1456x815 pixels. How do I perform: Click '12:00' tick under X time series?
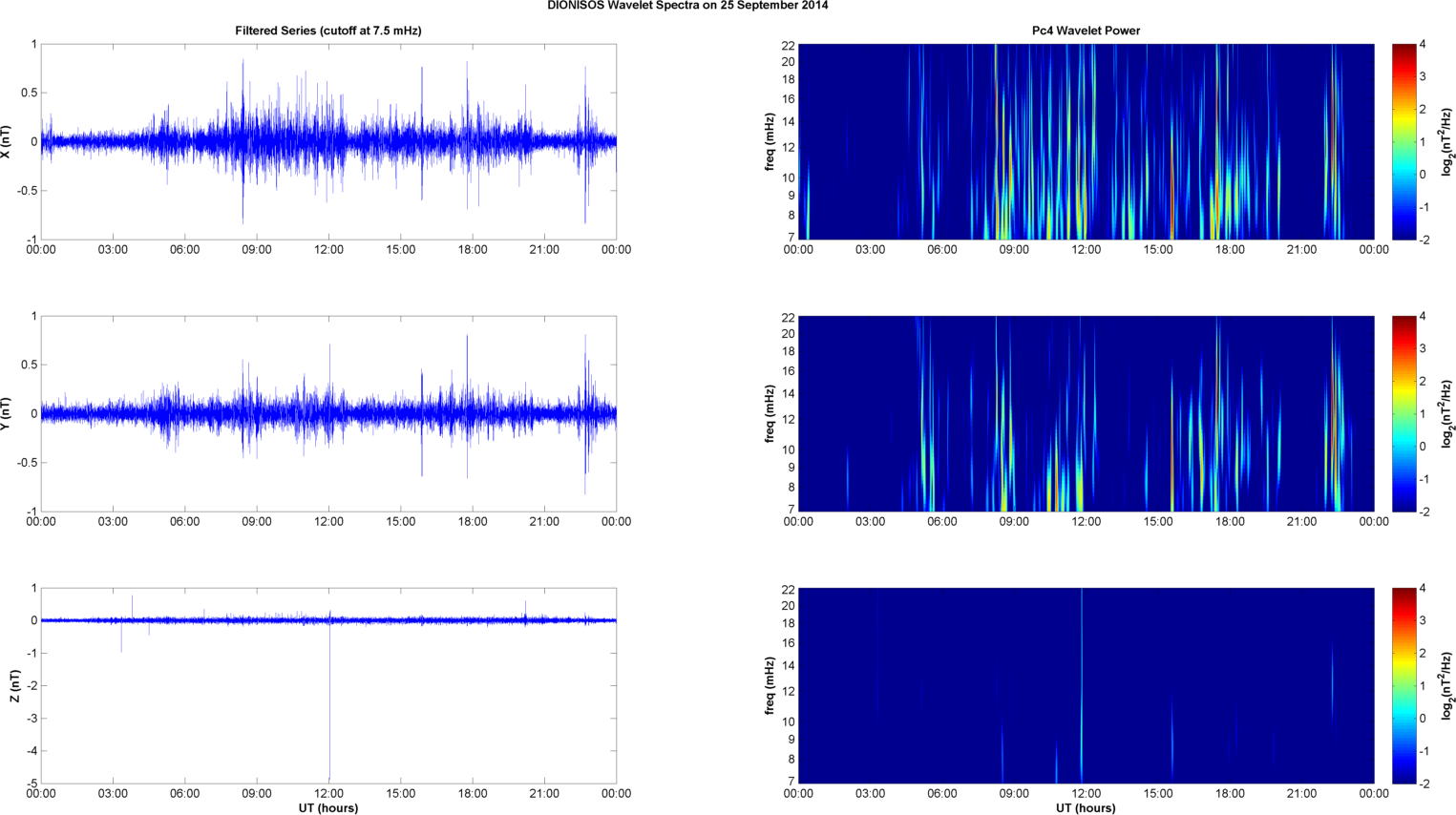(x=328, y=250)
